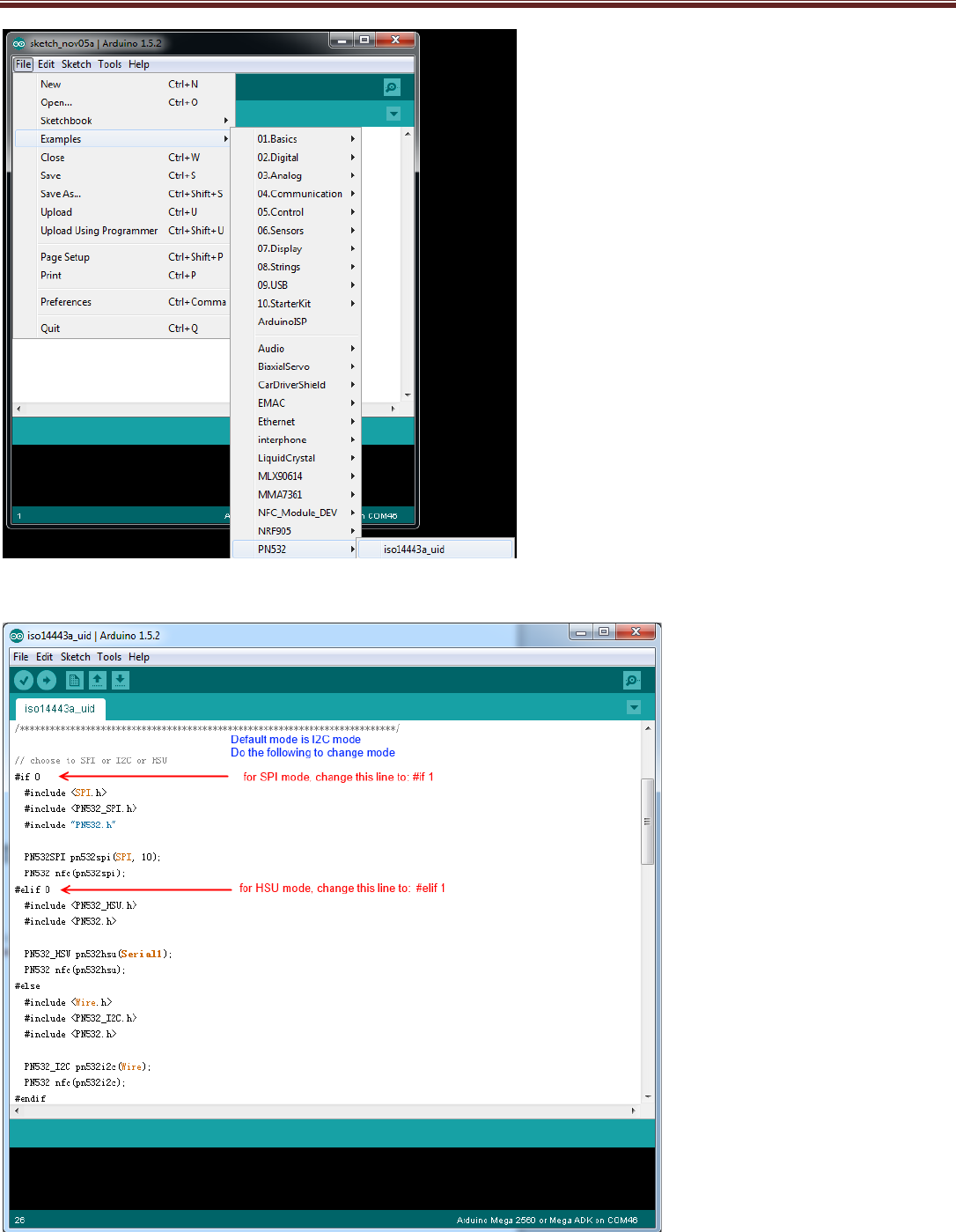Screen dimensions: 956x1232
Task: Choose Print from the File menu
Action: pyautogui.click(x=123, y=275)
